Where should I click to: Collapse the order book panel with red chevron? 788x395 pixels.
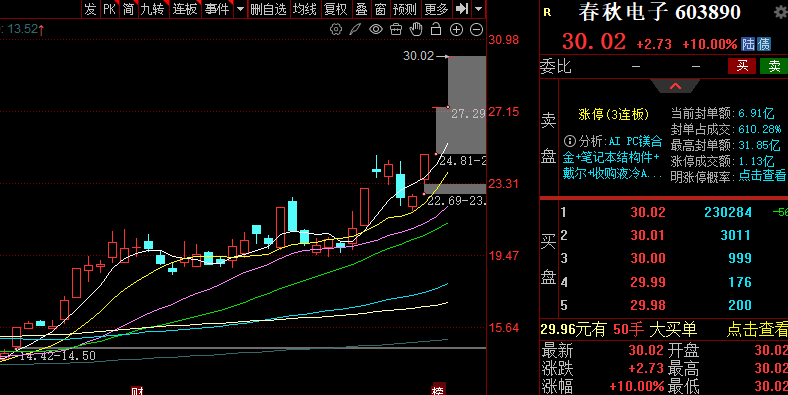pyautogui.click(x=675, y=86)
